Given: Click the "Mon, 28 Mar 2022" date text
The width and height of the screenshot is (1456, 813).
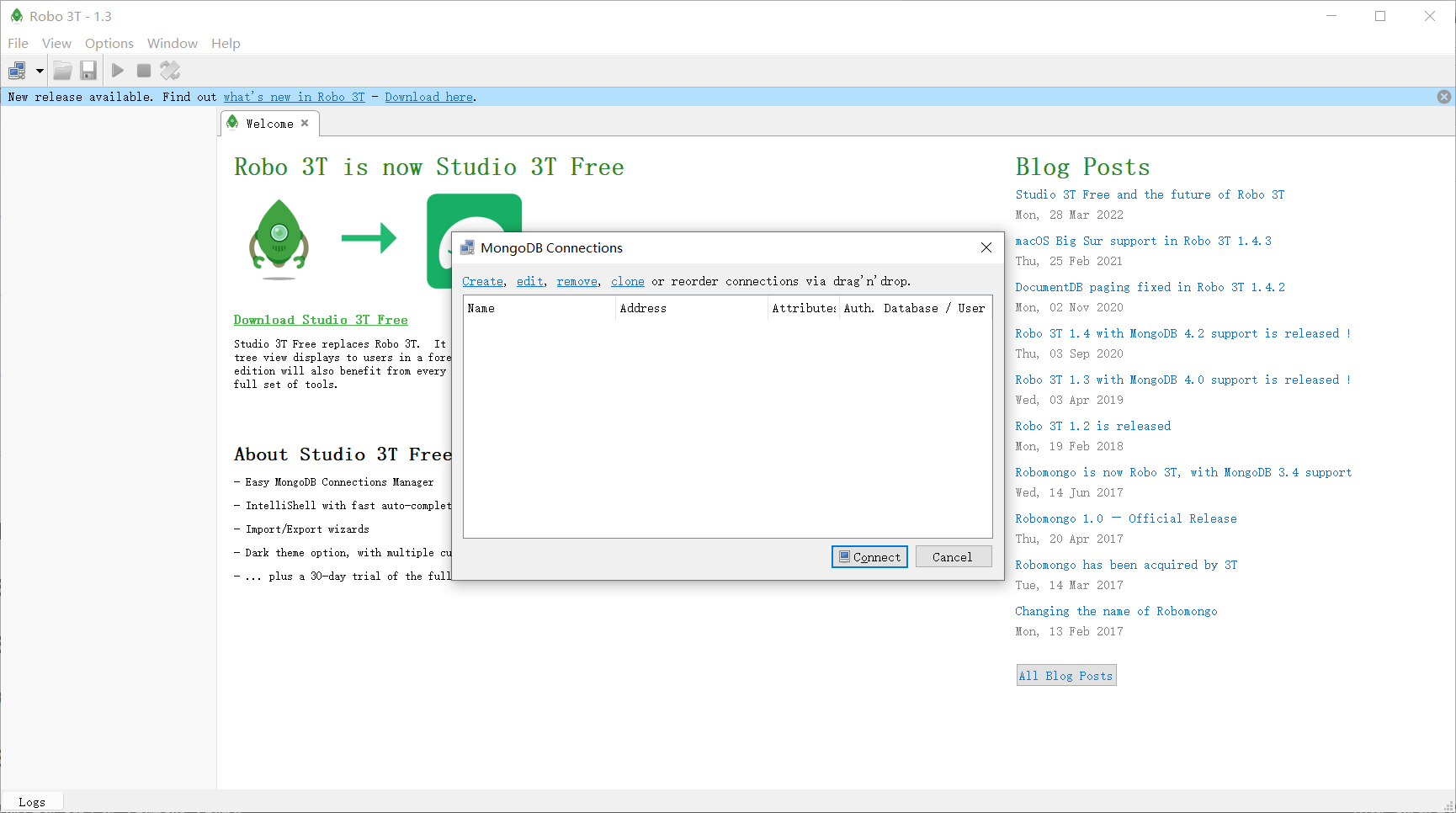Looking at the screenshot, I should pyautogui.click(x=1069, y=215).
